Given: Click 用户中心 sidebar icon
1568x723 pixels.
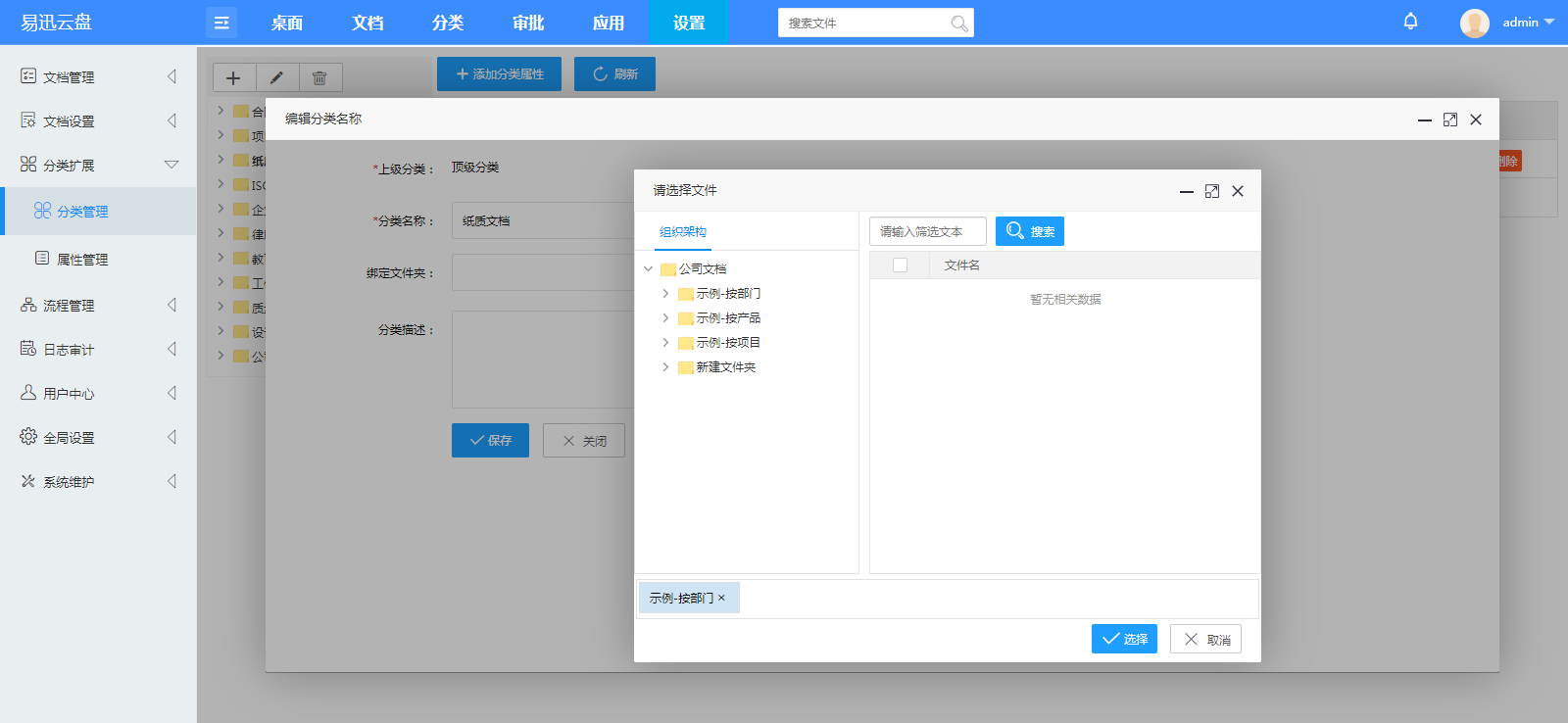Looking at the screenshot, I should point(28,393).
